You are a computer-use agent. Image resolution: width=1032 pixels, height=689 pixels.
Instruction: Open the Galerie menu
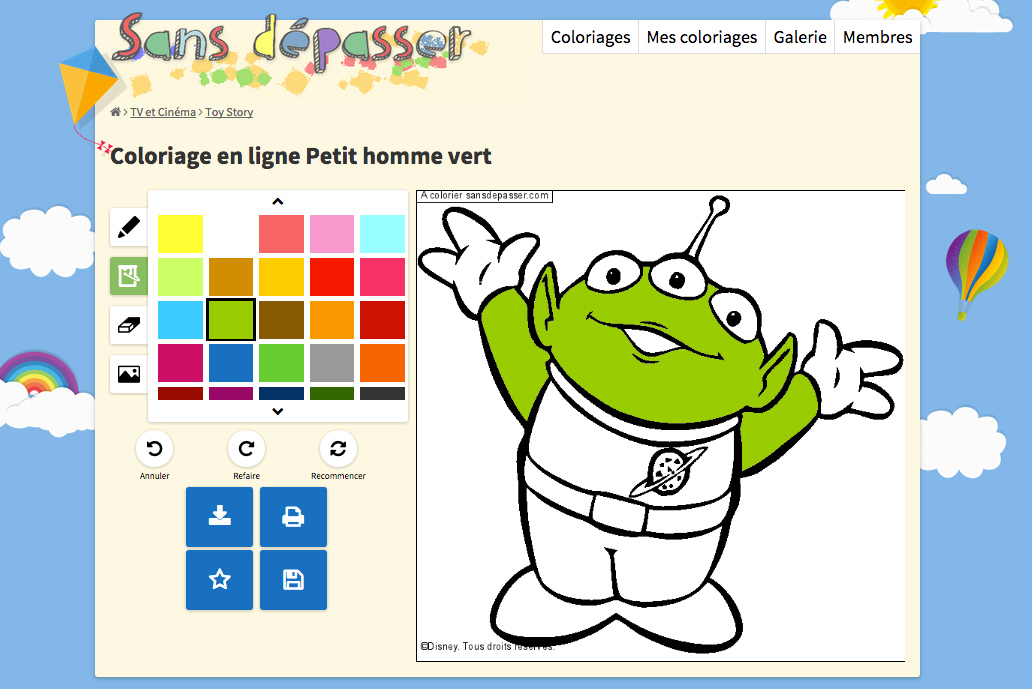(800, 38)
